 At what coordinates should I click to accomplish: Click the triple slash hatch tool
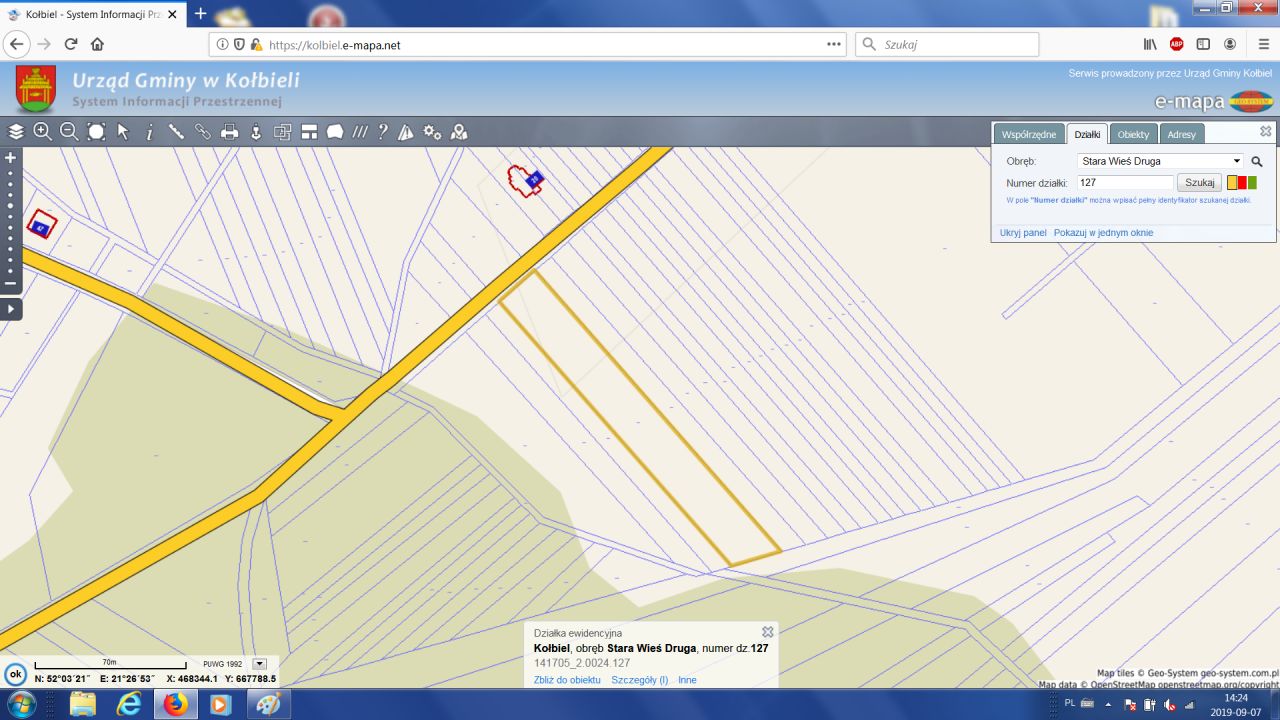pyautogui.click(x=360, y=132)
